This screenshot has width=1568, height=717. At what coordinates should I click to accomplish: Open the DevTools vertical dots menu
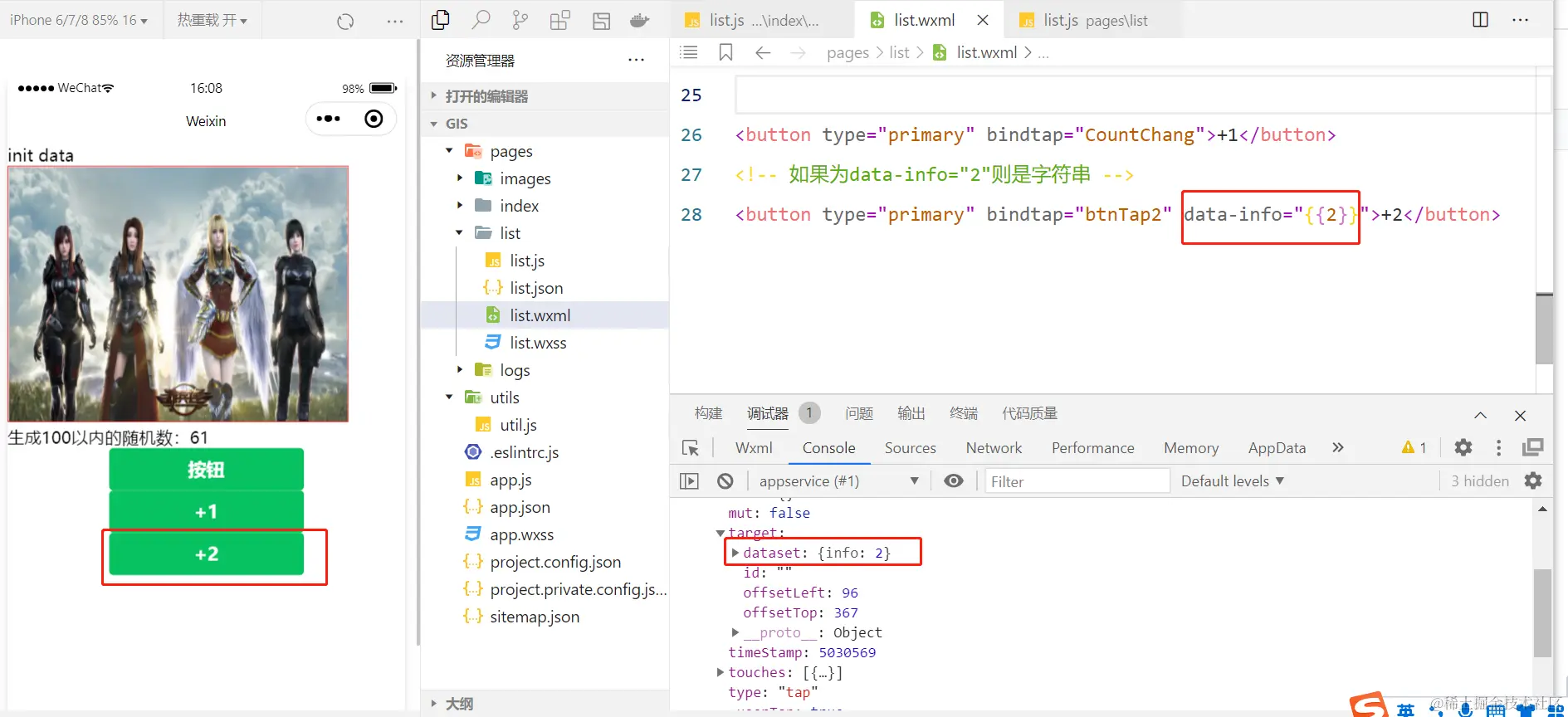tap(1498, 448)
